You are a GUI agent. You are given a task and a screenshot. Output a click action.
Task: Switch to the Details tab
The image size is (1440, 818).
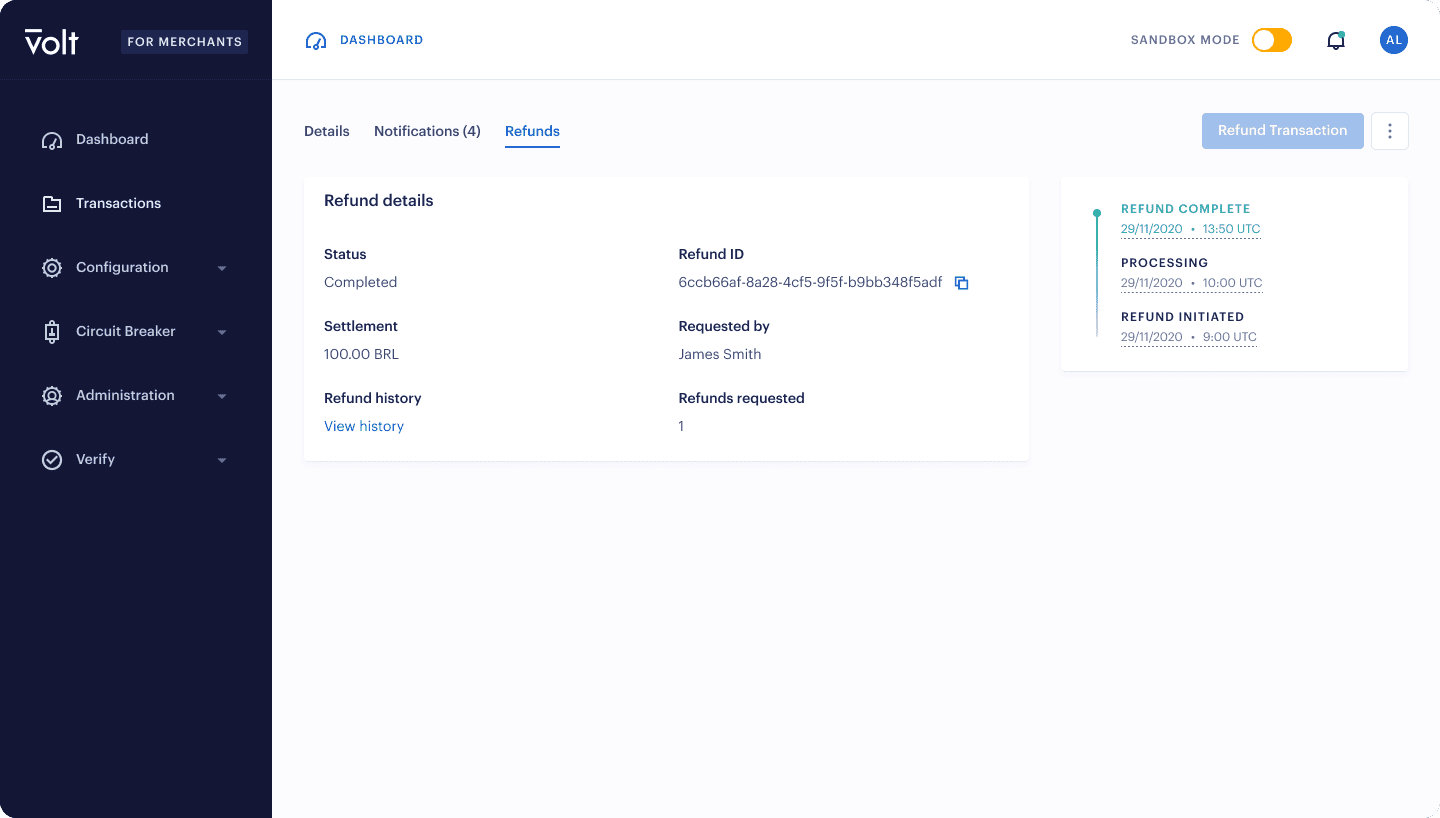(326, 131)
